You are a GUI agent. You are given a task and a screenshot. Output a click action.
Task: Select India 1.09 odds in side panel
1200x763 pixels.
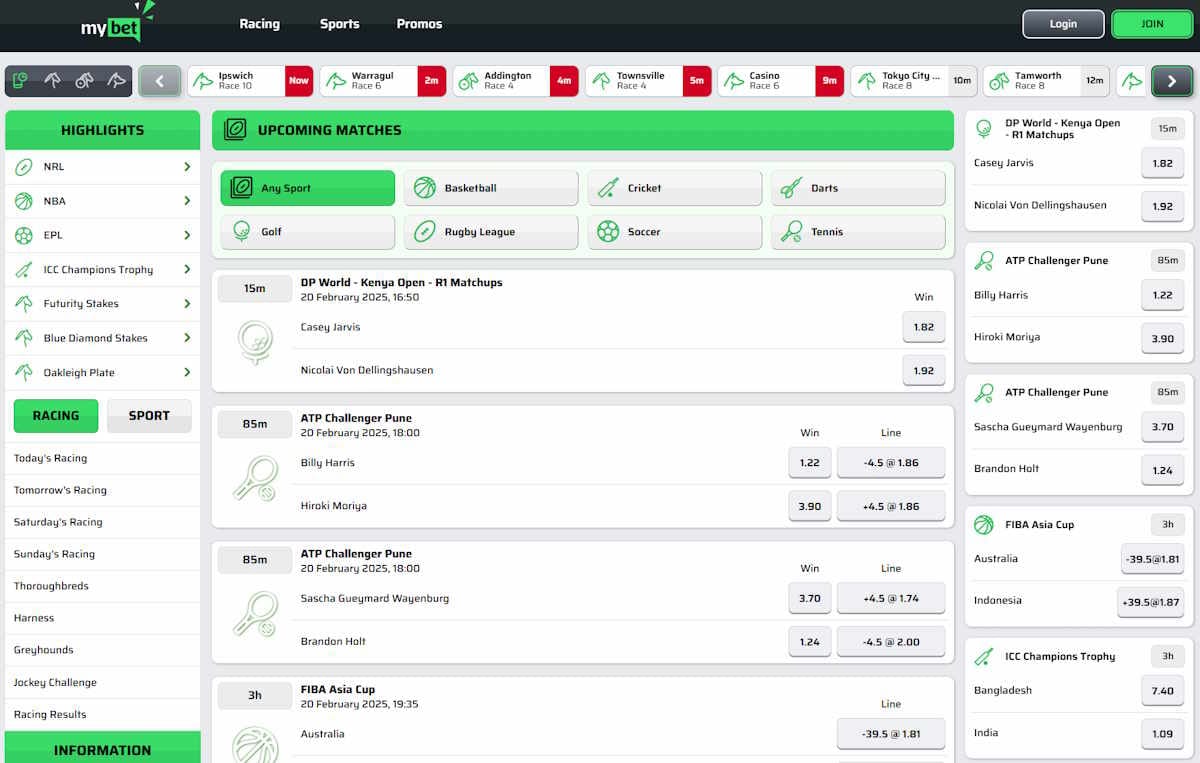[1163, 733]
